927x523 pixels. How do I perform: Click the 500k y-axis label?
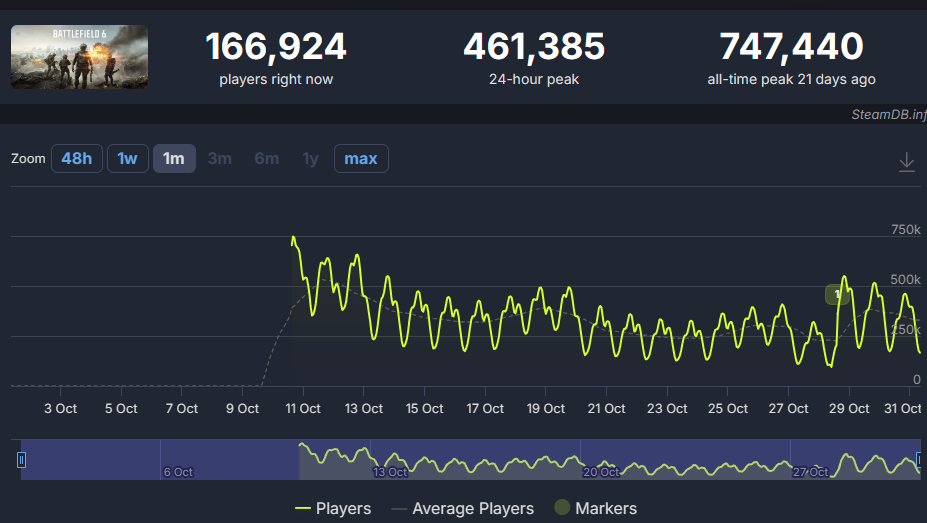tap(906, 279)
